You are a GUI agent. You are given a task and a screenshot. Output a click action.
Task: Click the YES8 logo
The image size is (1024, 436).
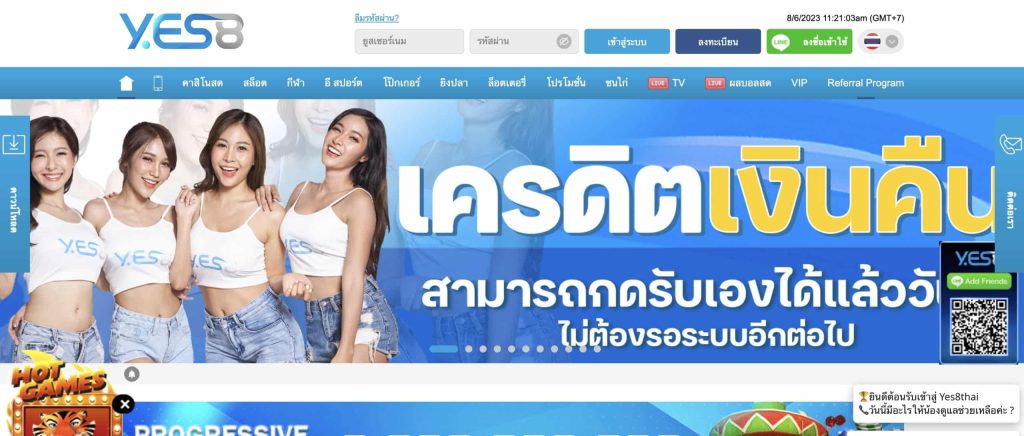pyautogui.click(x=182, y=31)
